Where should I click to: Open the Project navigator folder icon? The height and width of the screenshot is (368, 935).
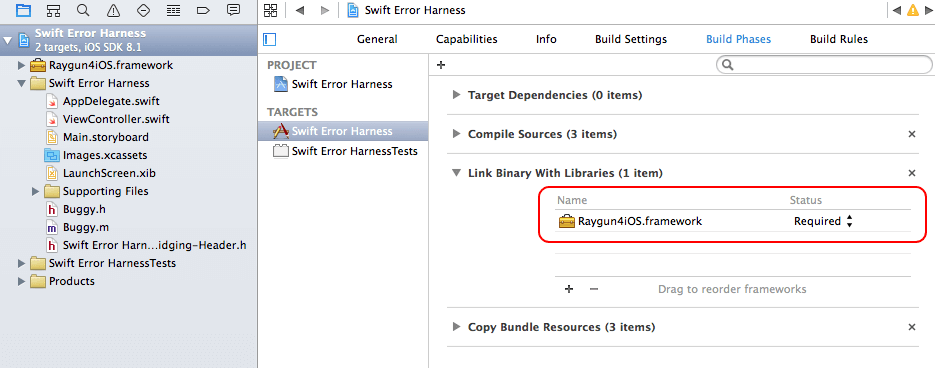click(x=23, y=10)
